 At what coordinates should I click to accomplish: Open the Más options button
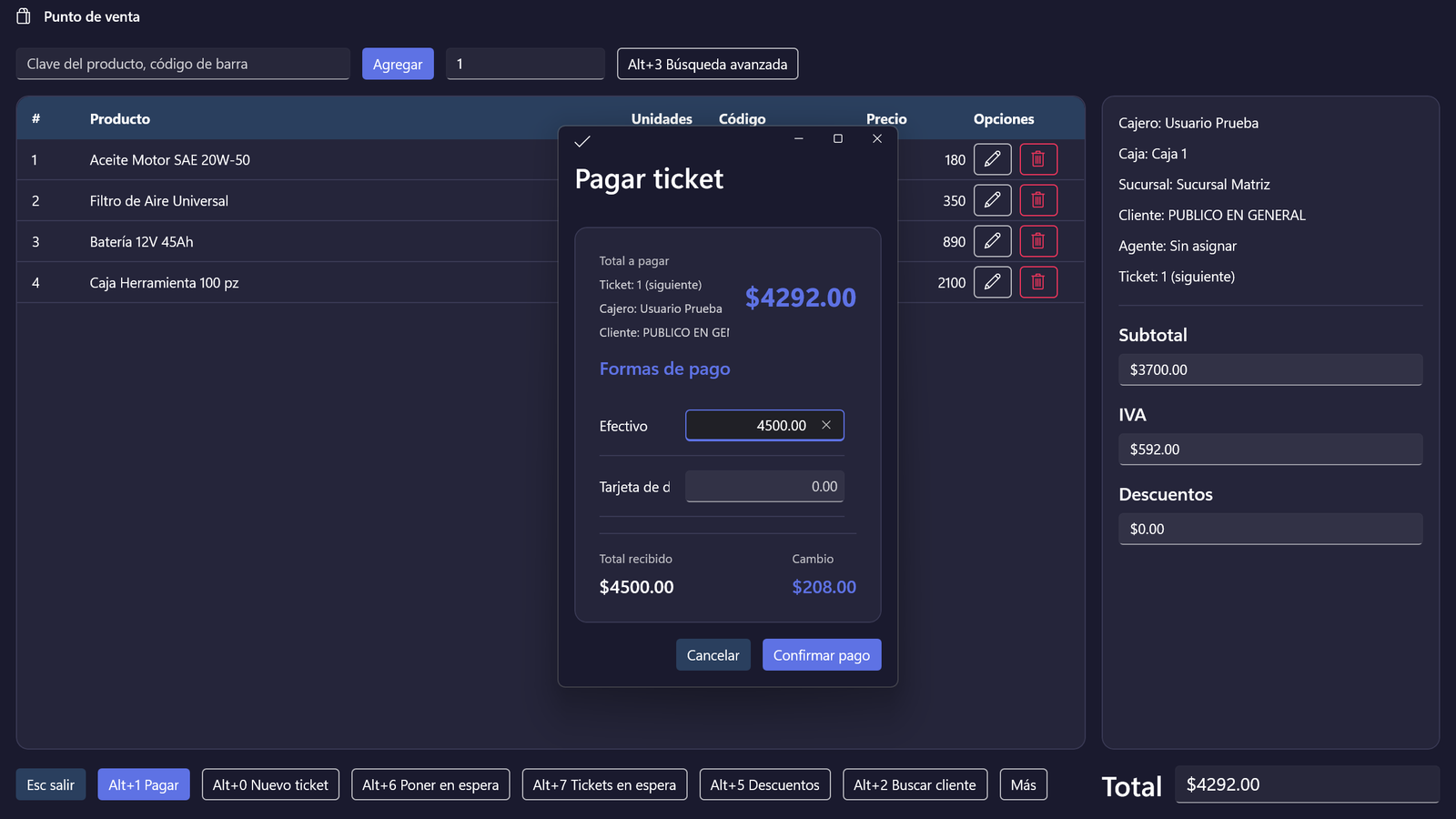[x=1024, y=784]
